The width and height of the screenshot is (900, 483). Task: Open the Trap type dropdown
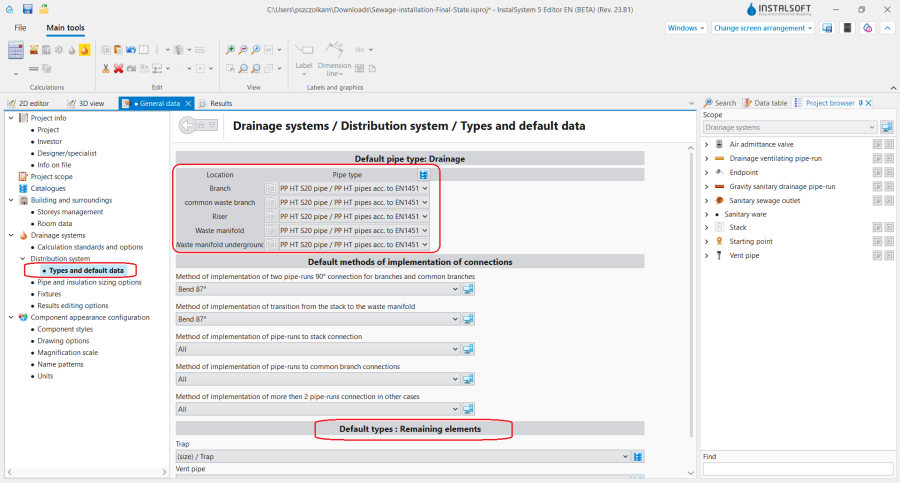402,457
